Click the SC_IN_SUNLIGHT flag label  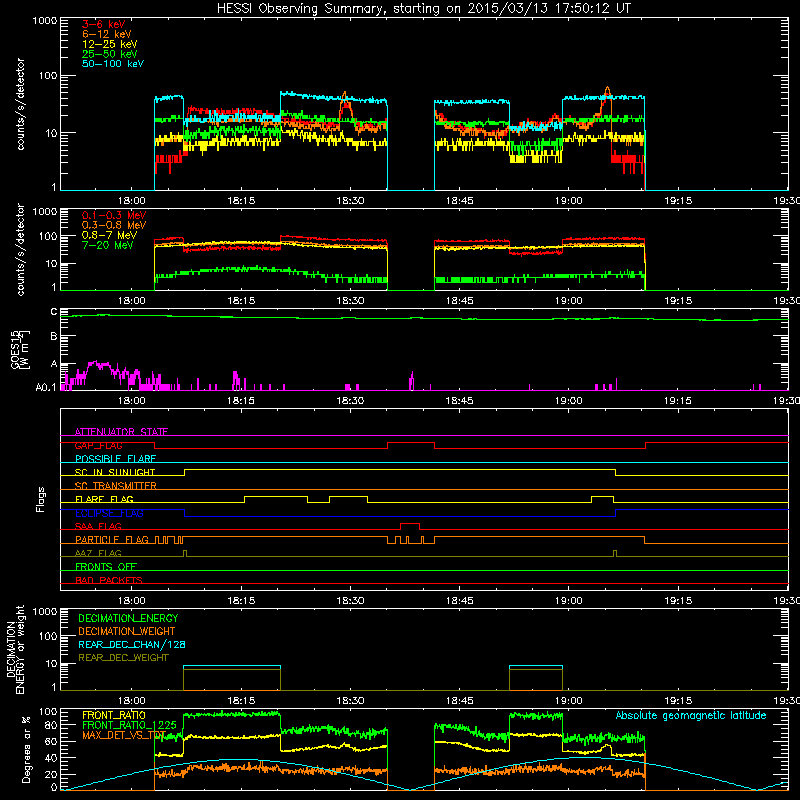(x=115, y=472)
